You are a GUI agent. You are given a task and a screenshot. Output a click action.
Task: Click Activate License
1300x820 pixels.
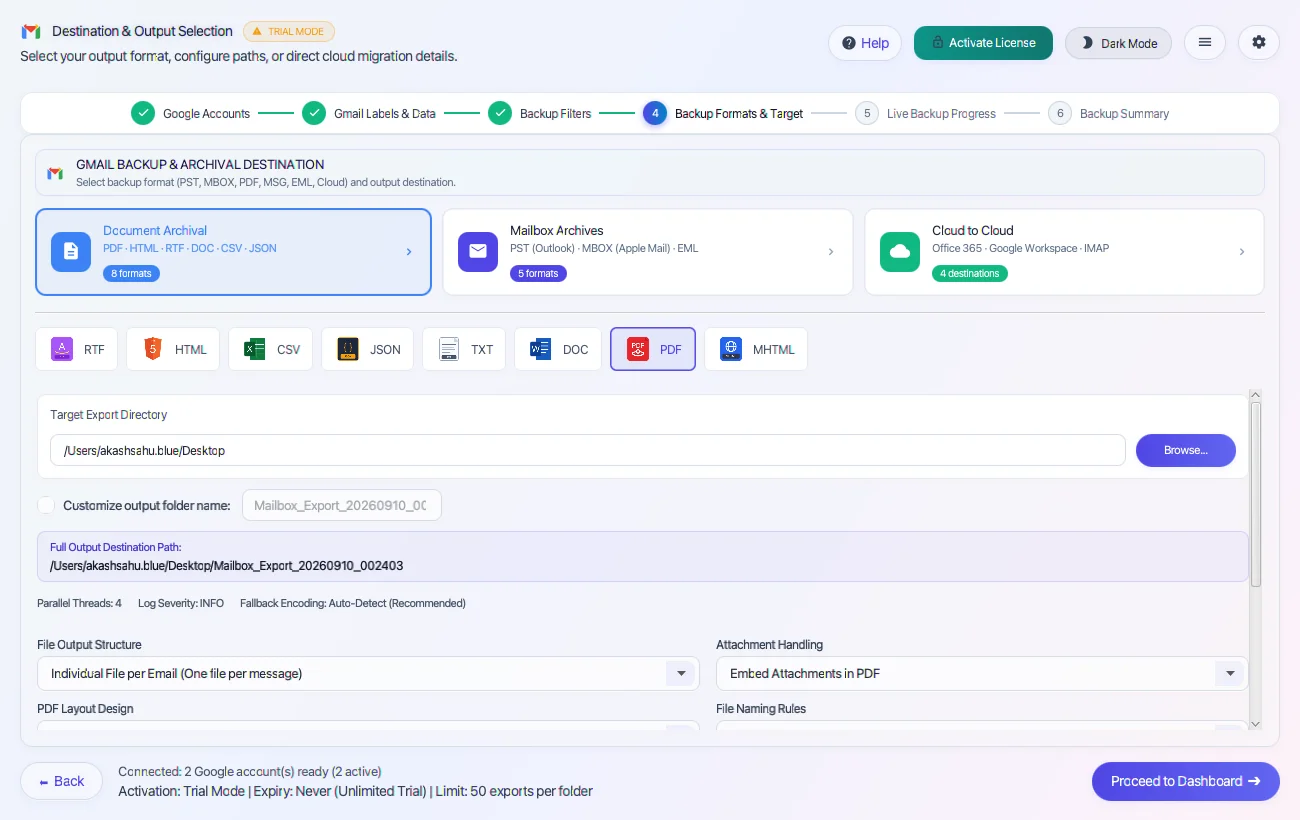[x=983, y=43]
